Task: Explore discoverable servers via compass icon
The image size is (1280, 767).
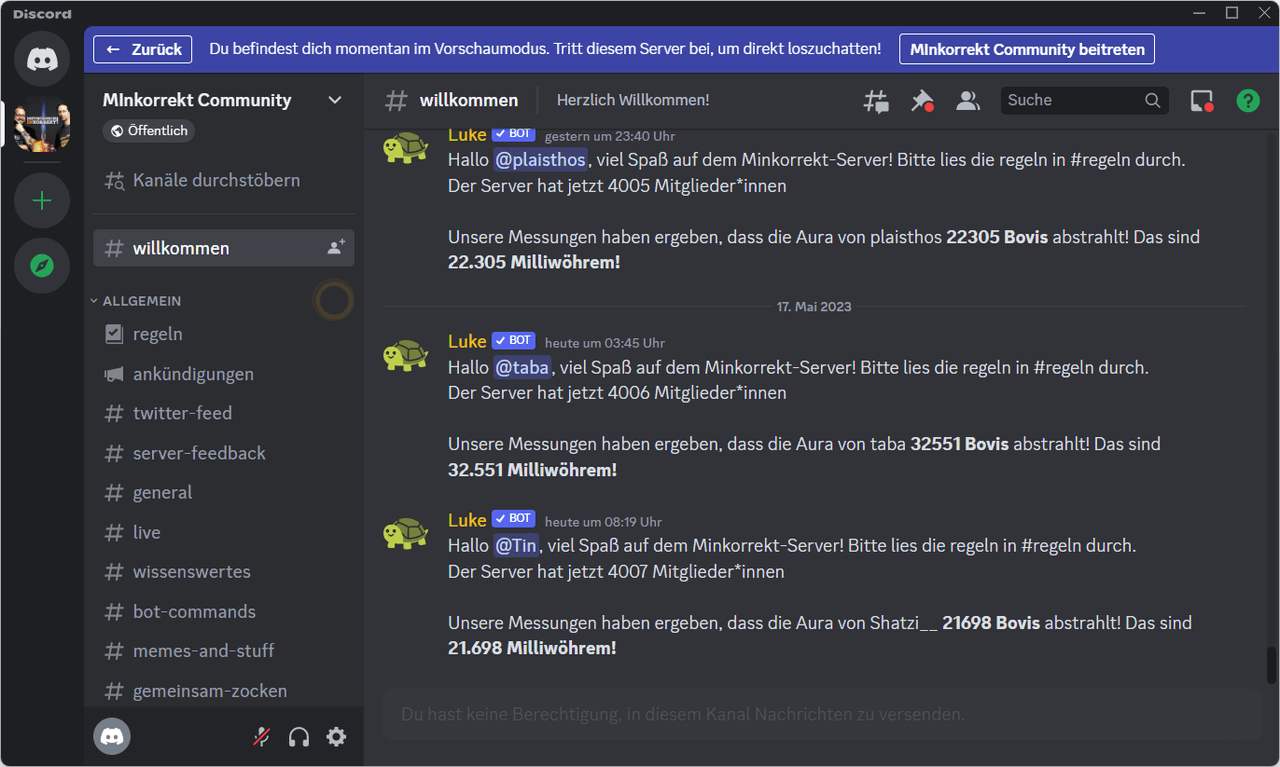Action: point(42,265)
